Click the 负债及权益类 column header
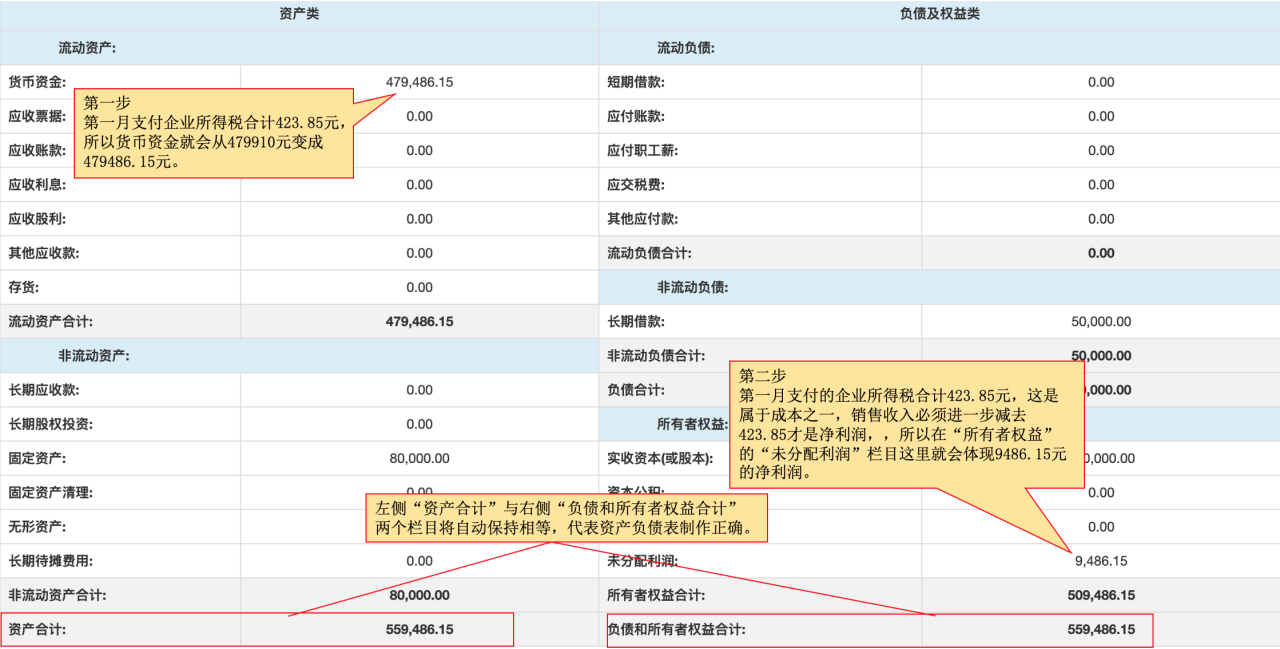The image size is (1280, 649). 939,14
